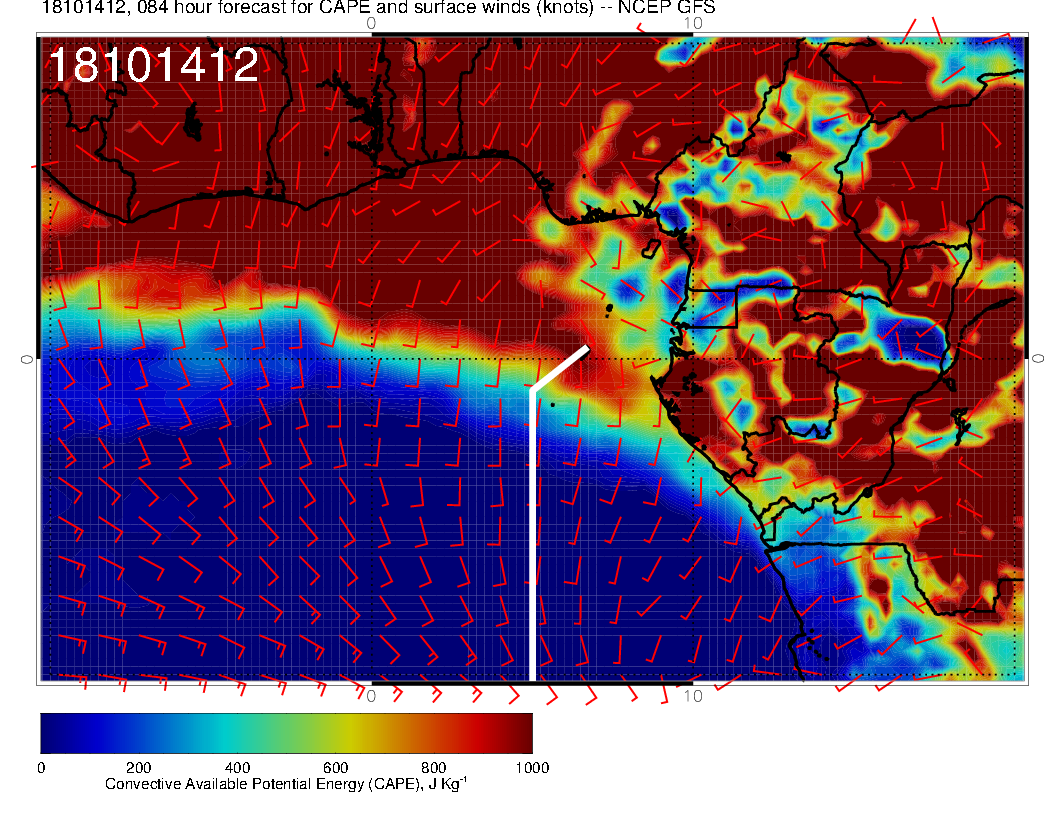Select the dark blue end of CAPE colorbar
The height and width of the screenshot is (816, 1056).
55,732
